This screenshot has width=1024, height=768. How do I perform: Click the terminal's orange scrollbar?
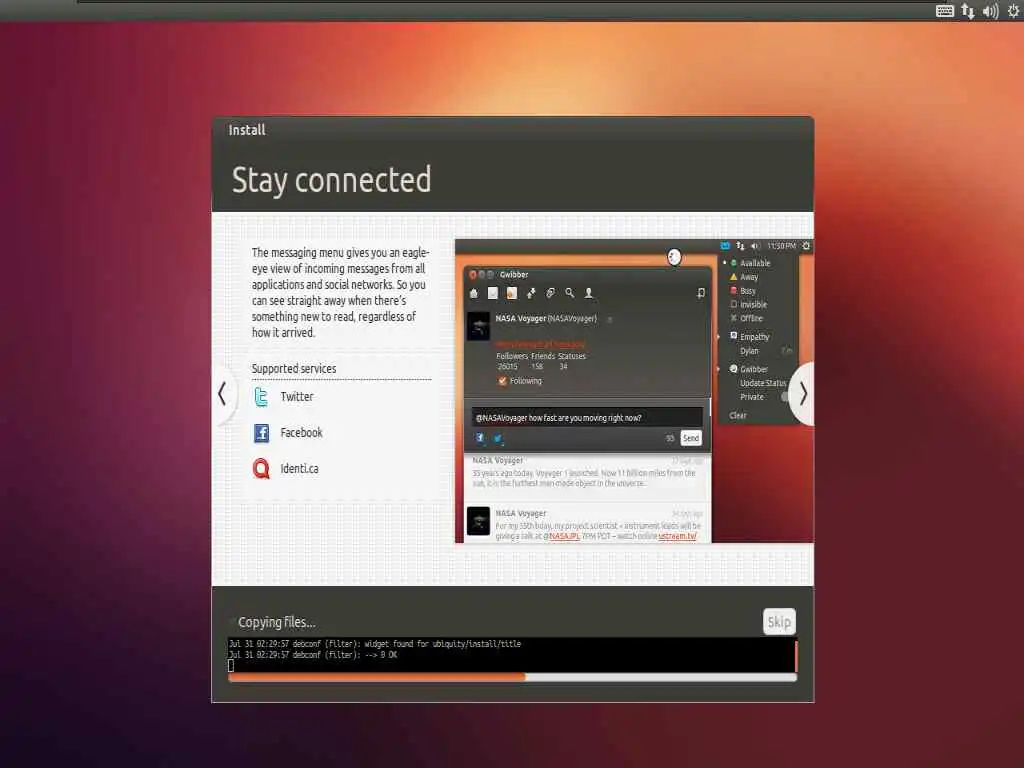click(795, 656)
